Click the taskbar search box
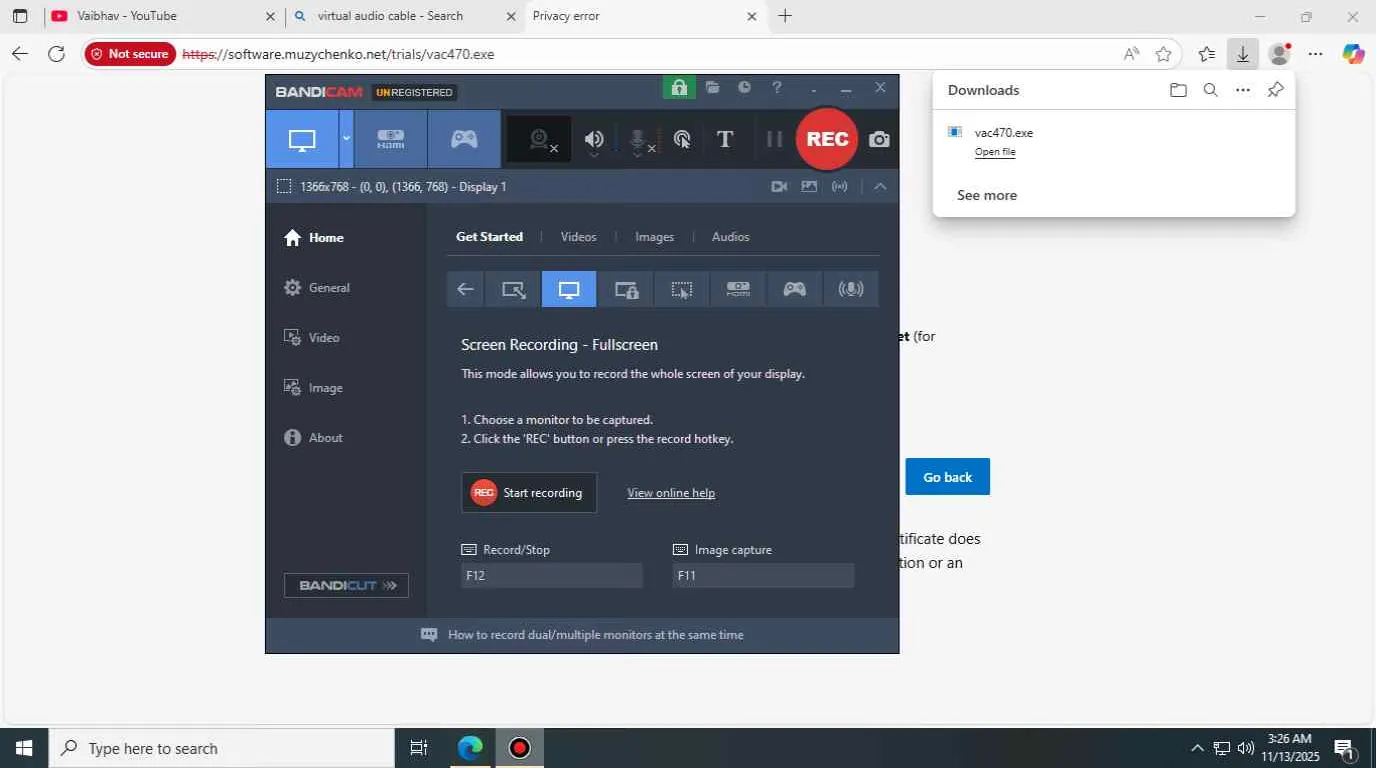 [x=222, y=748]
